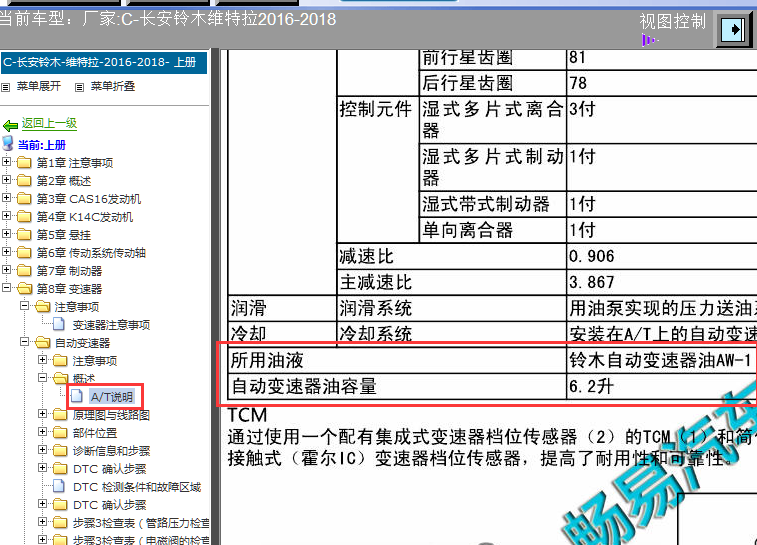Open 第1章 注意事项 tree item
The width and height of the screenshot is (757, 545).
click(75, 163)
